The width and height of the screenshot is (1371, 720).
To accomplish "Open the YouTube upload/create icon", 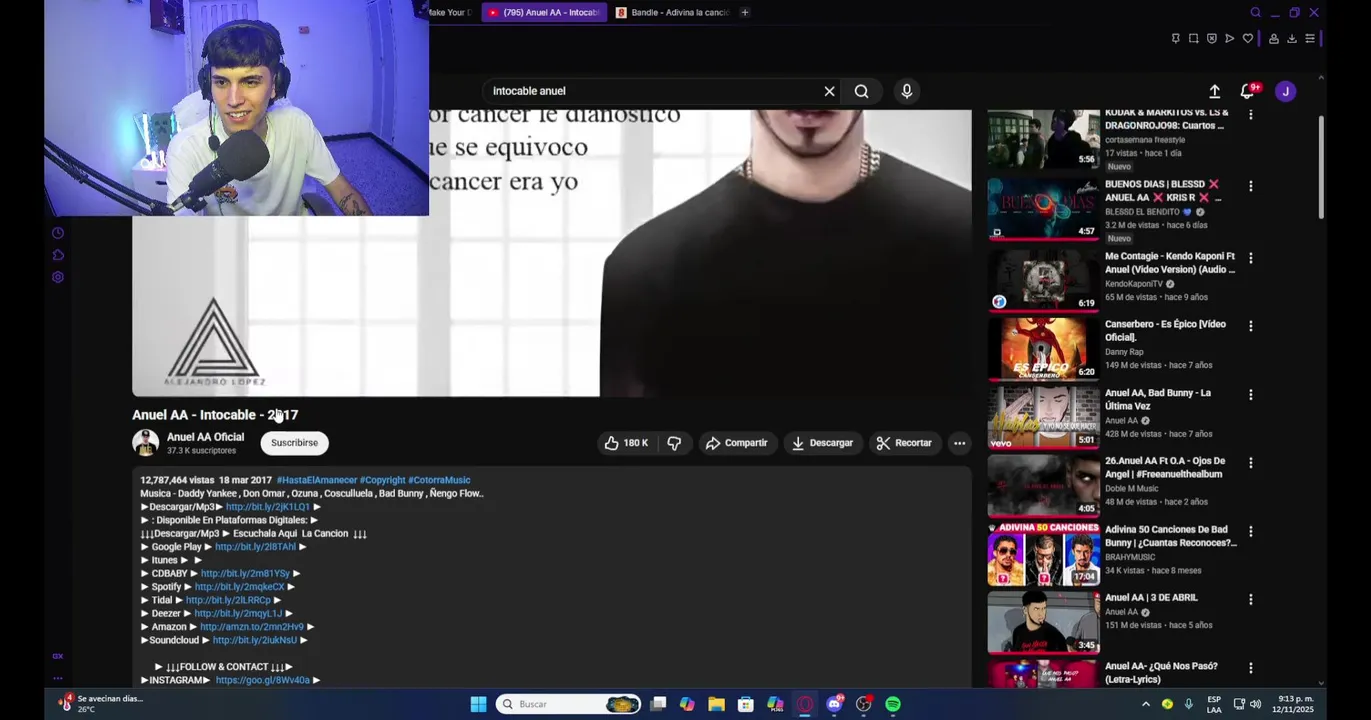I will point(1214,91).
